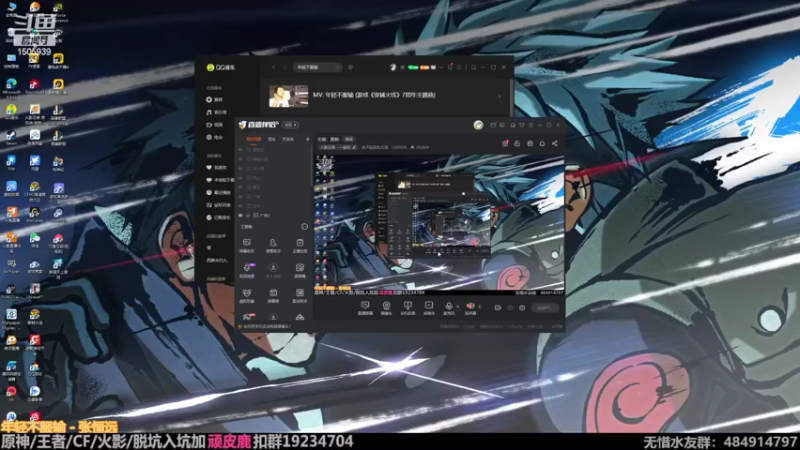Click the green VIP badge in QQ Music

pyautogui.click(x=413, y=67)
